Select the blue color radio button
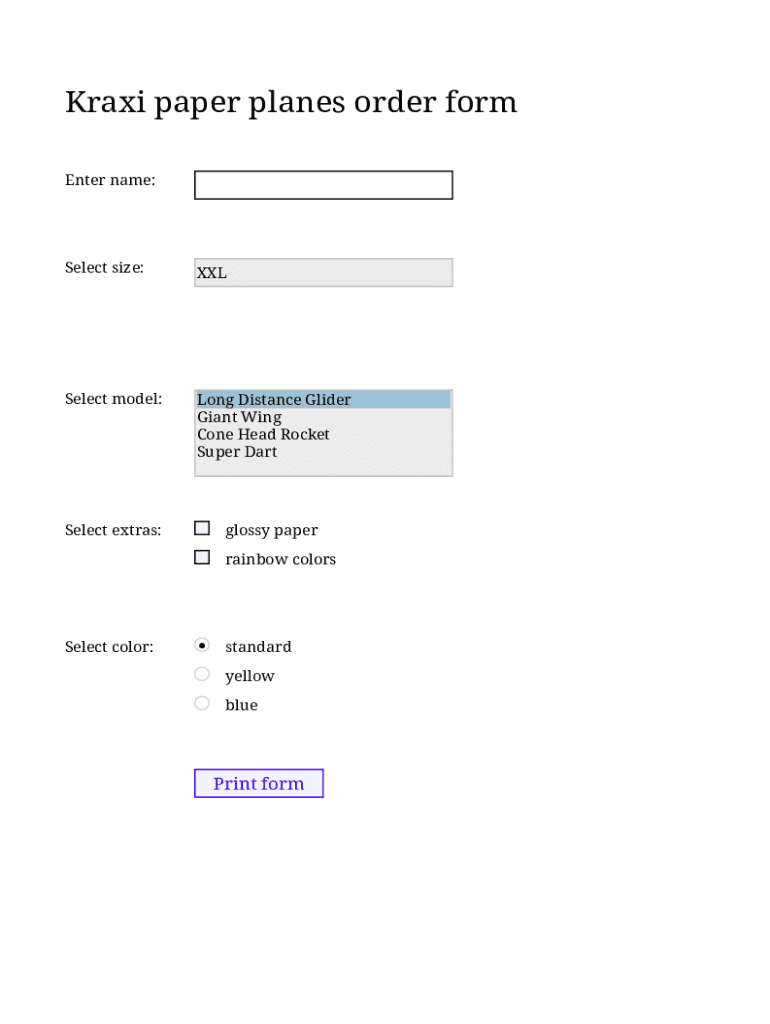The height and width of the screenshot is (1024, 770). pyautogui.click(x=202, y=703)
